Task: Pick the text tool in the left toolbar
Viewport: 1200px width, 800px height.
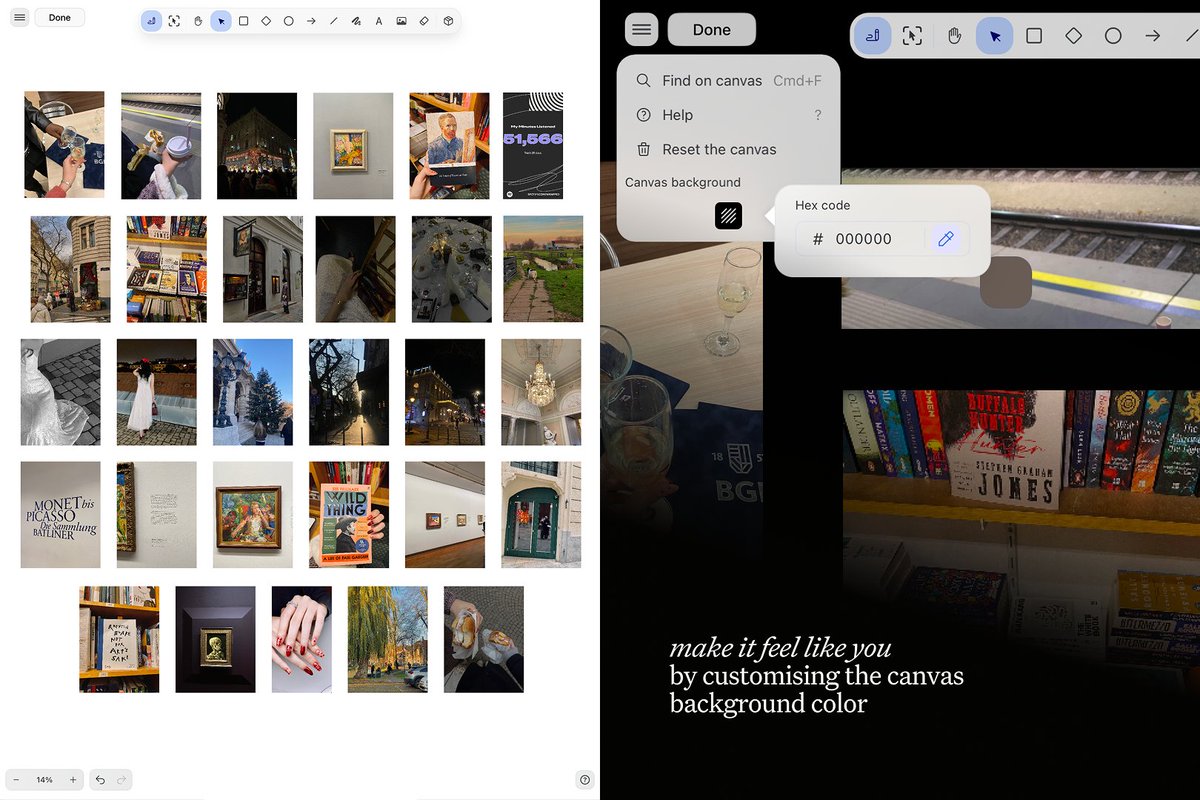Action: (x=378, y=21)
